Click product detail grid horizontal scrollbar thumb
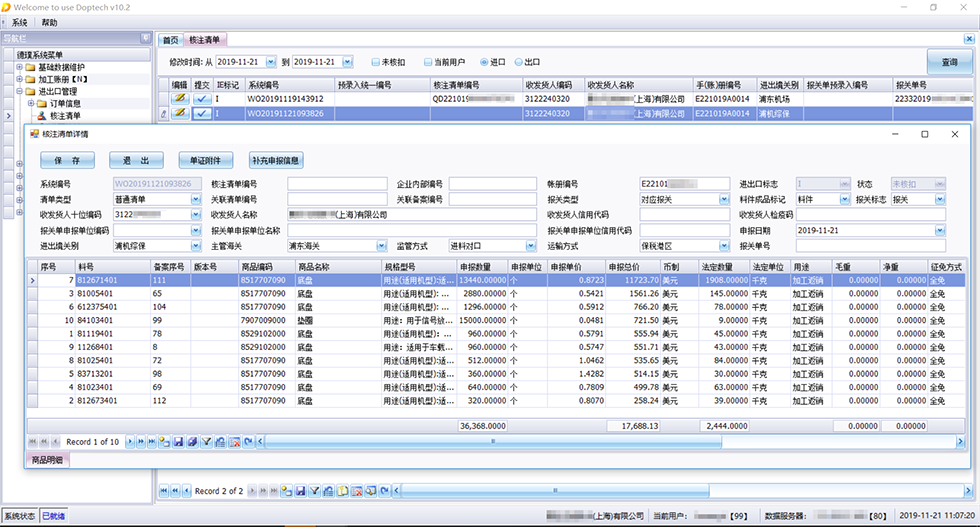 (x=494, y=441)
